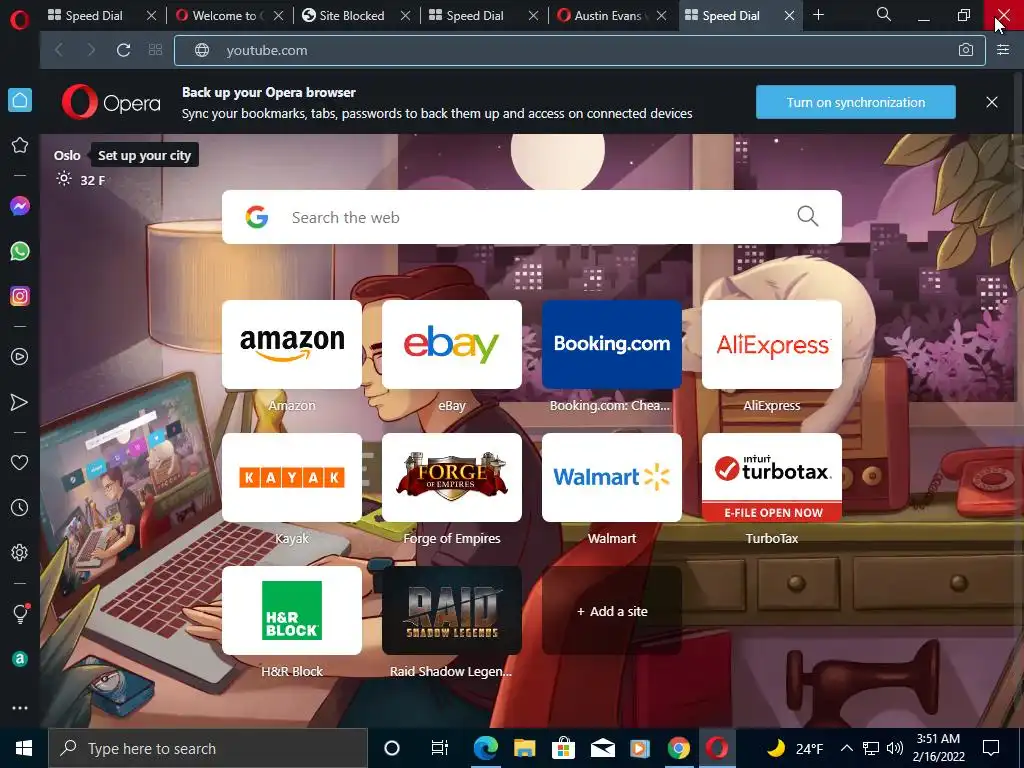
Task: Open the TurboTax speed dial tile
Action: coord(772,477)
